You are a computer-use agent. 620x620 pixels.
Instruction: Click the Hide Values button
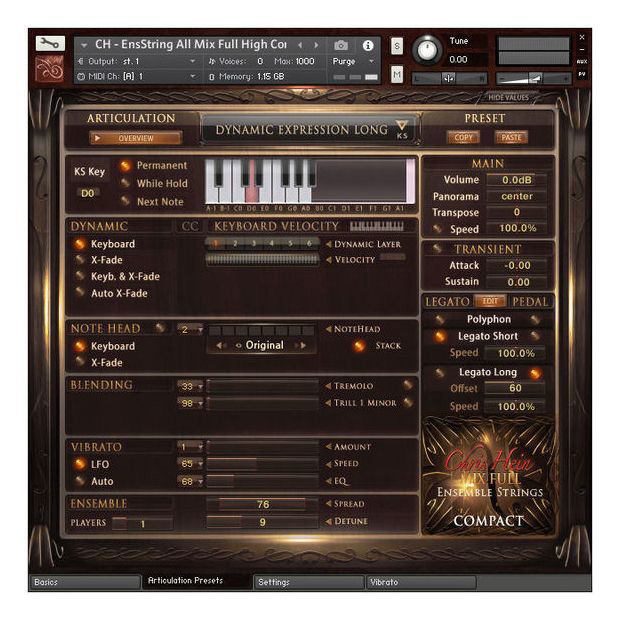point(508,97)
